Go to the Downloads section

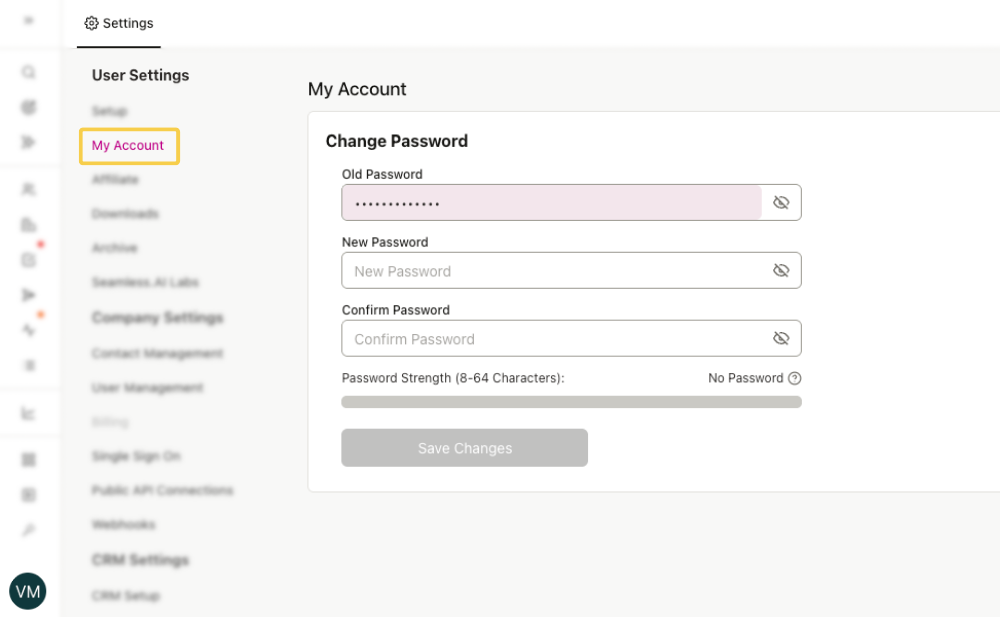click(x=124, y=213)
